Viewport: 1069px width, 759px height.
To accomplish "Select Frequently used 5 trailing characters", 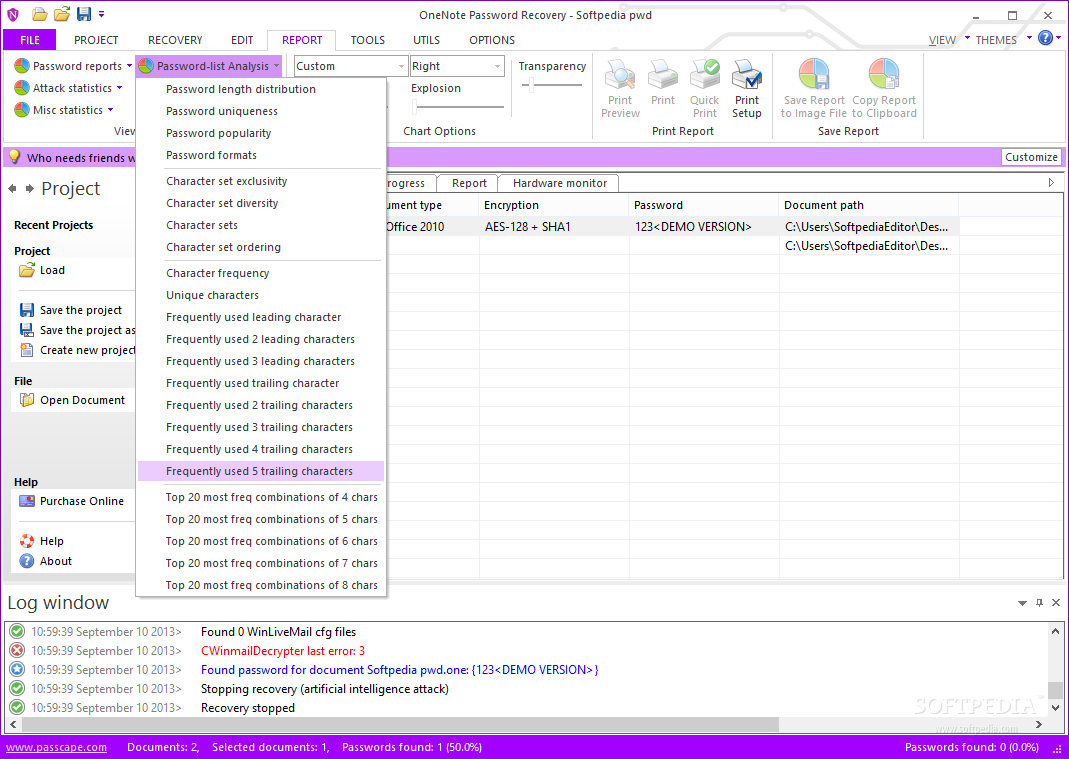I will [260, 471].
